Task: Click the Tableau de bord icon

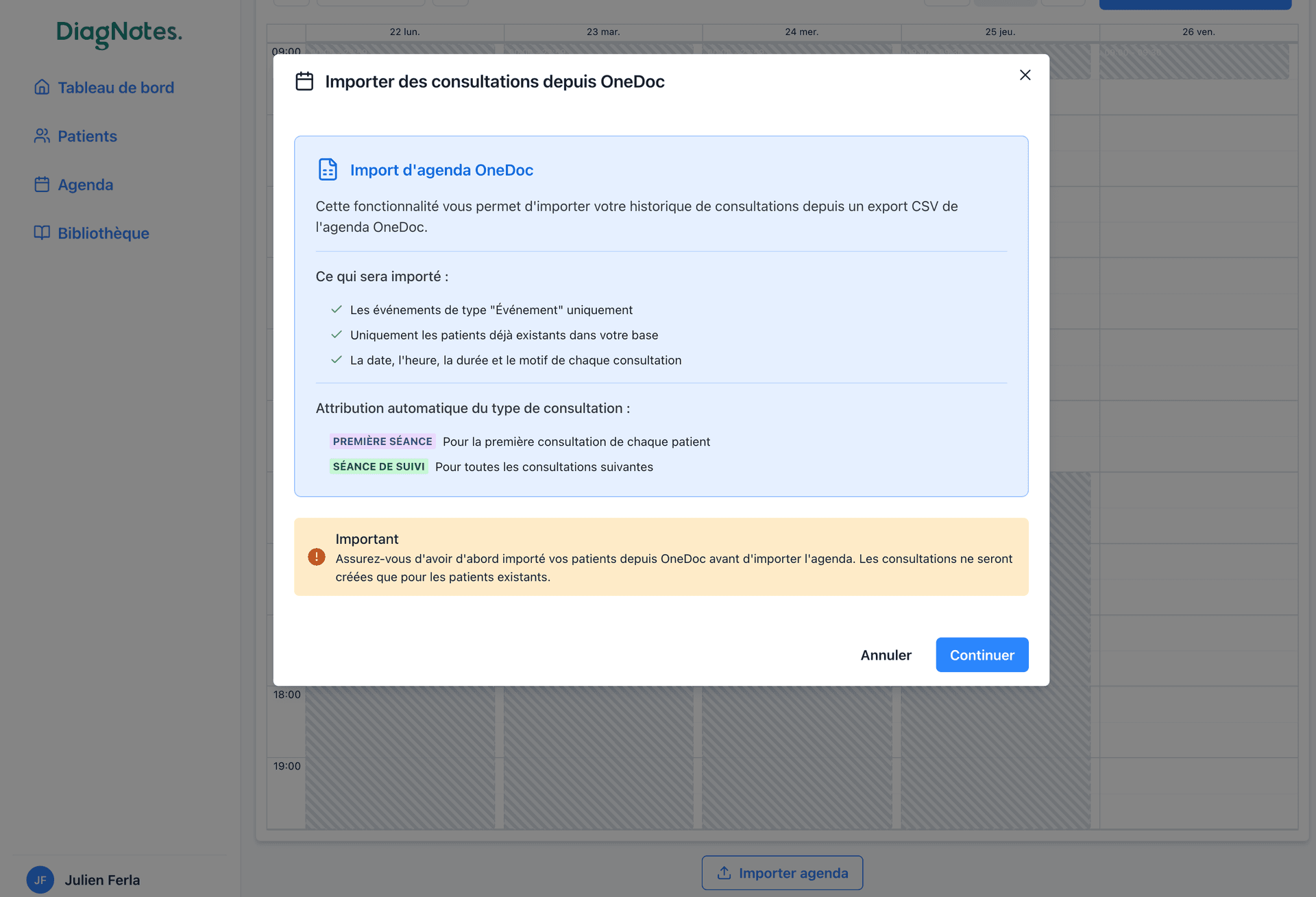Action: 42,87
